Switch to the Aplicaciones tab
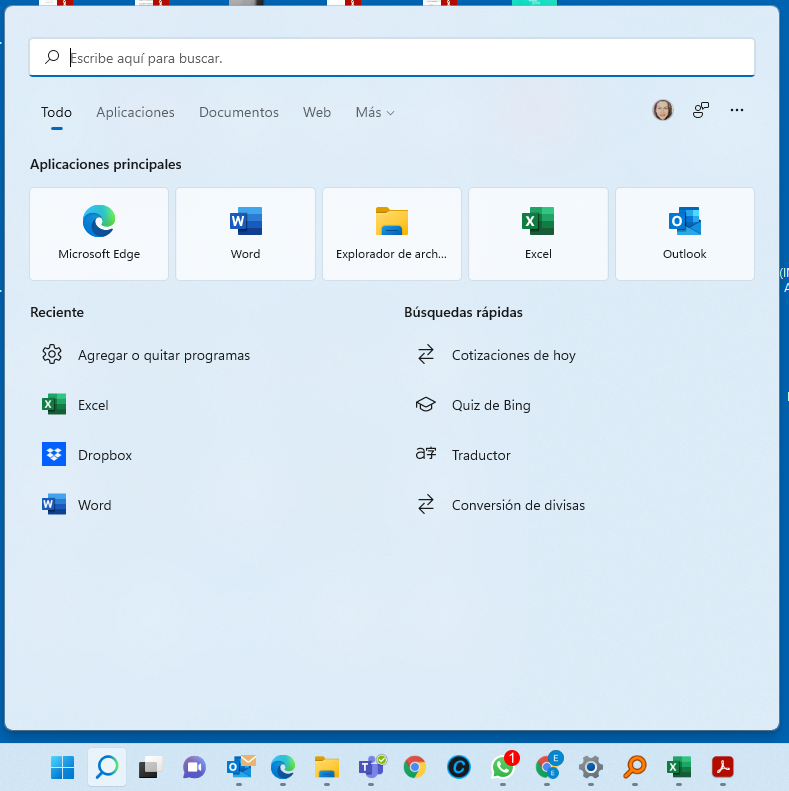The width and height of the screenshot is (789, 791). pyautogui.click(x=135, y=112)
